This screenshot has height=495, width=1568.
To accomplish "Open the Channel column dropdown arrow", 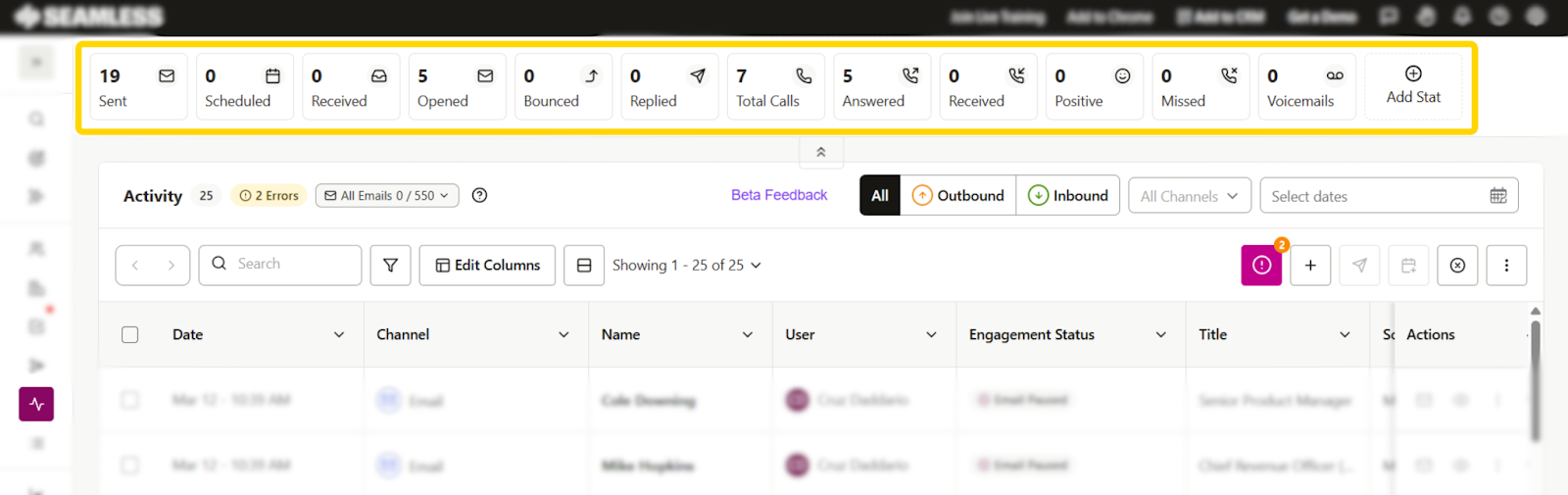I will [563, 335].
